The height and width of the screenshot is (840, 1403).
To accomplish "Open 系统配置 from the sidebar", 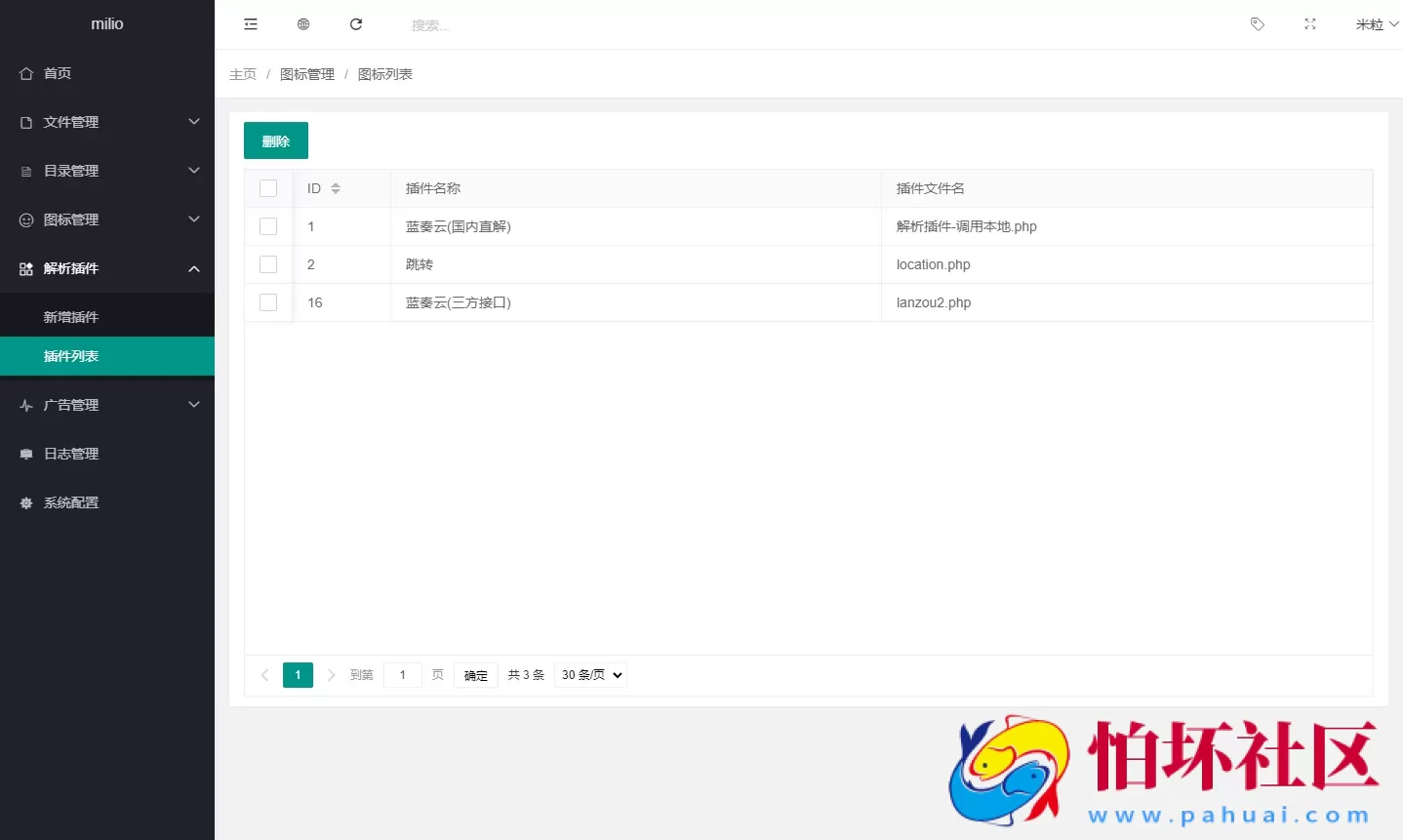I will pyautogui.click(x=70, y=501).
